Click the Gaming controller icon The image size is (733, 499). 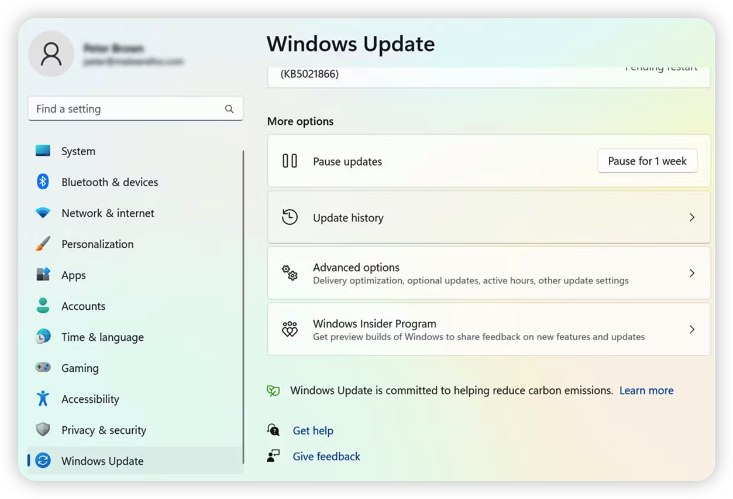click(x=43, y=367)
